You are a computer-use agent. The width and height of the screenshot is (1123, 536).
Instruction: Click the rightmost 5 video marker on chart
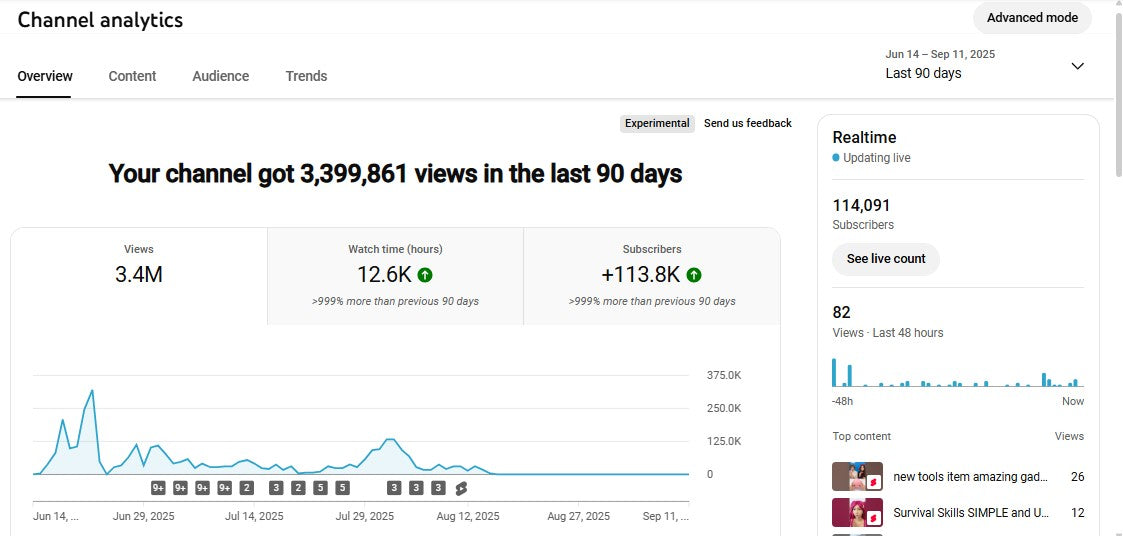coord(342,488)
